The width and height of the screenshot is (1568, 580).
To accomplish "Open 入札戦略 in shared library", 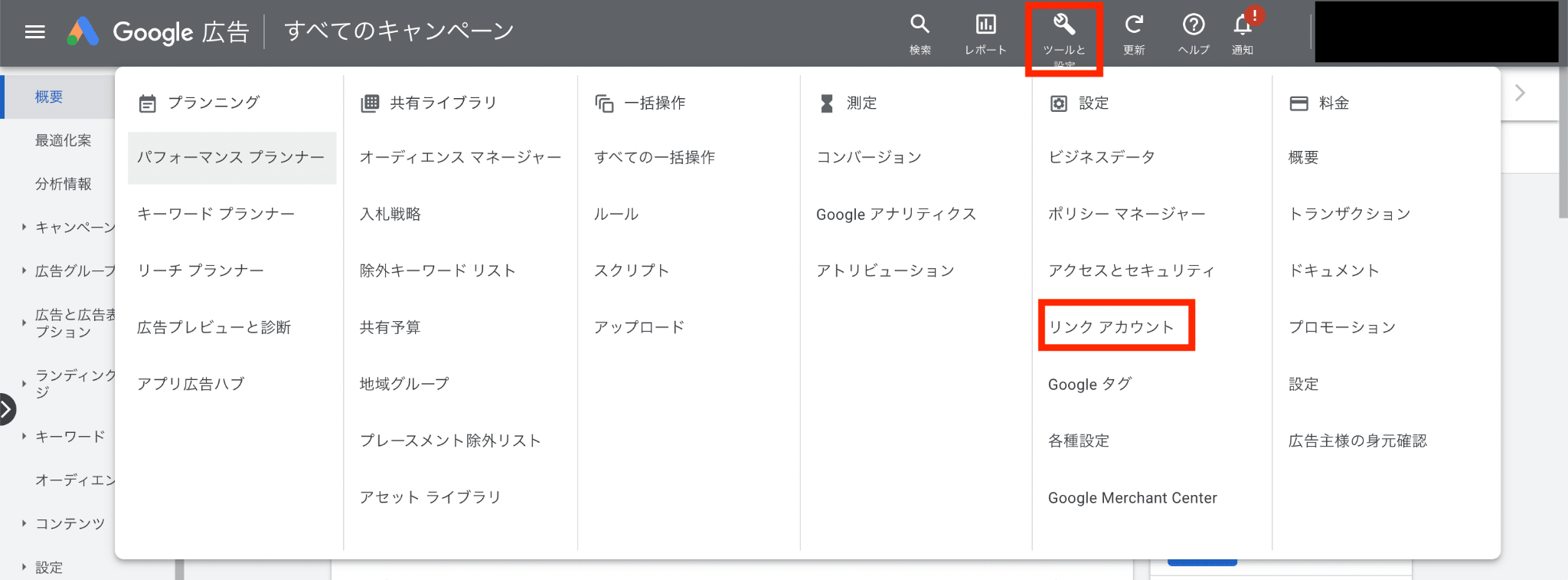I will click(x=390, y=214).
